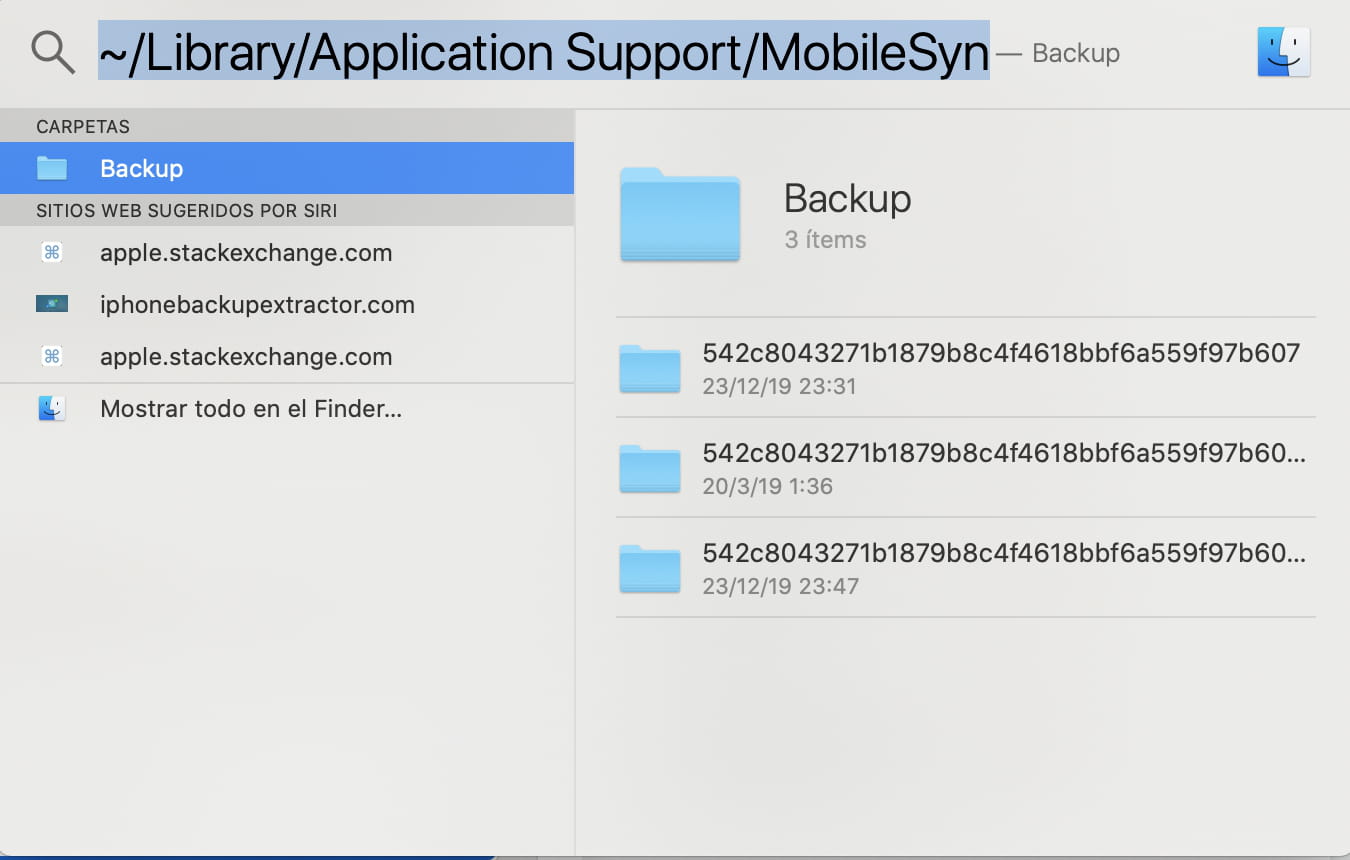
Task: Click the large Backup folder preview icon
Action: point(680,215)
